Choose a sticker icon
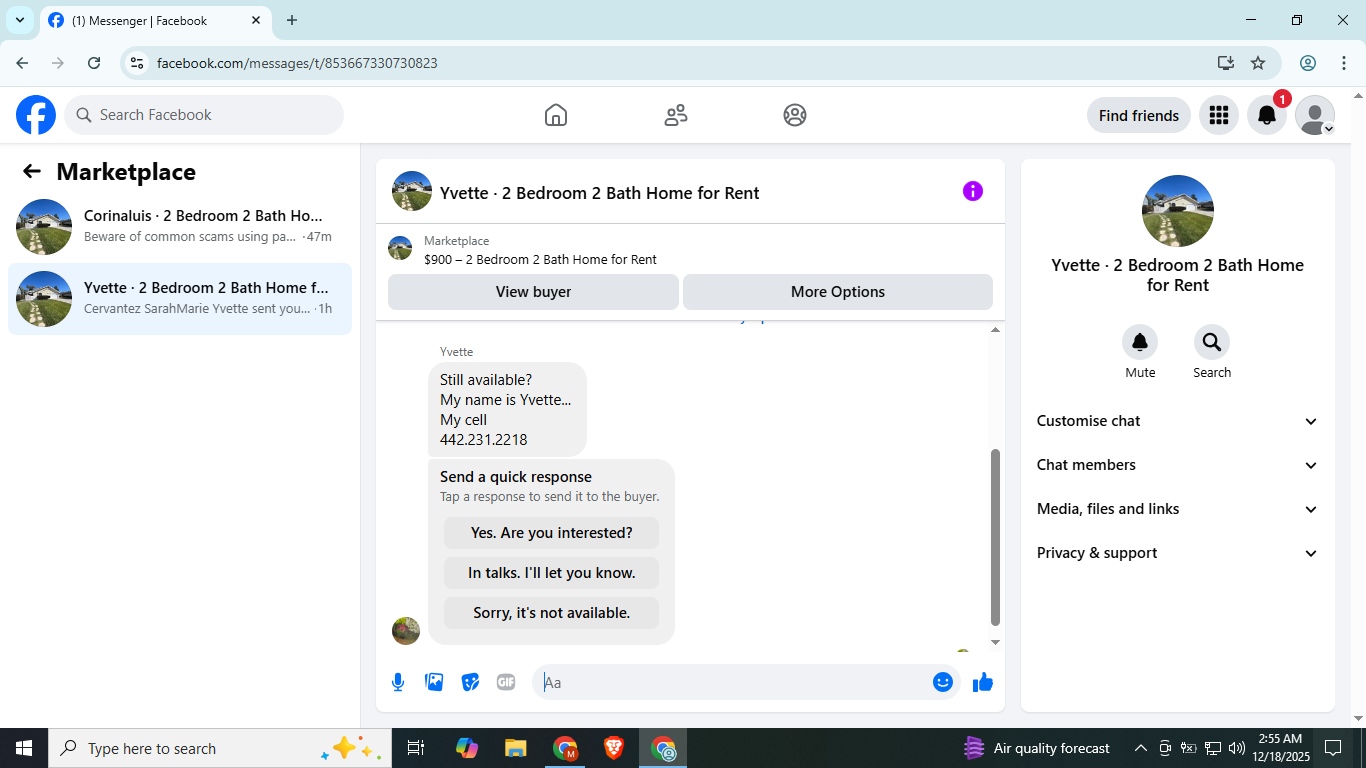This screenshot has width=1366, height=768. [x=470, y=682]
